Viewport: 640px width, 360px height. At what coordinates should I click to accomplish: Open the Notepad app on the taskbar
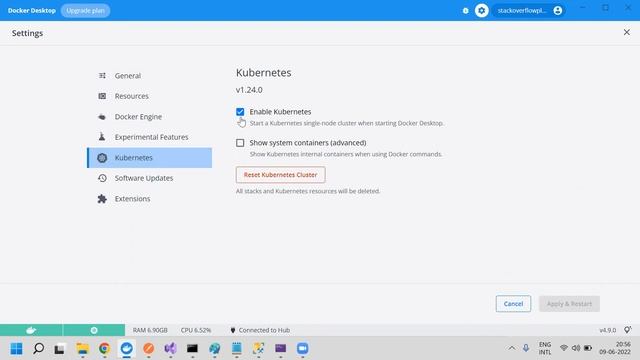237,349
